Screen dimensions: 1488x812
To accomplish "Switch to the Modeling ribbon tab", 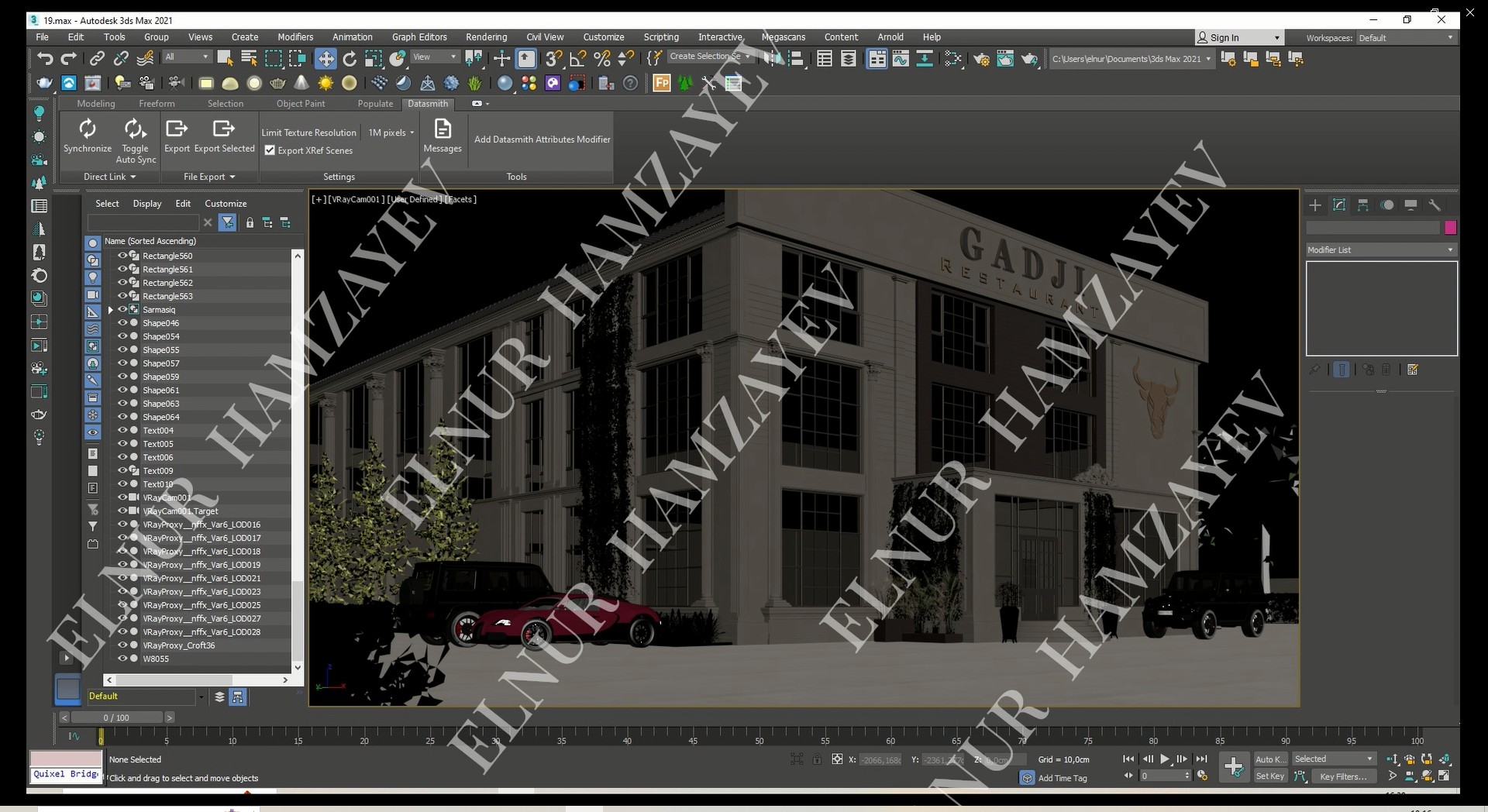I will pyautogui.click(x=96, y=104).
